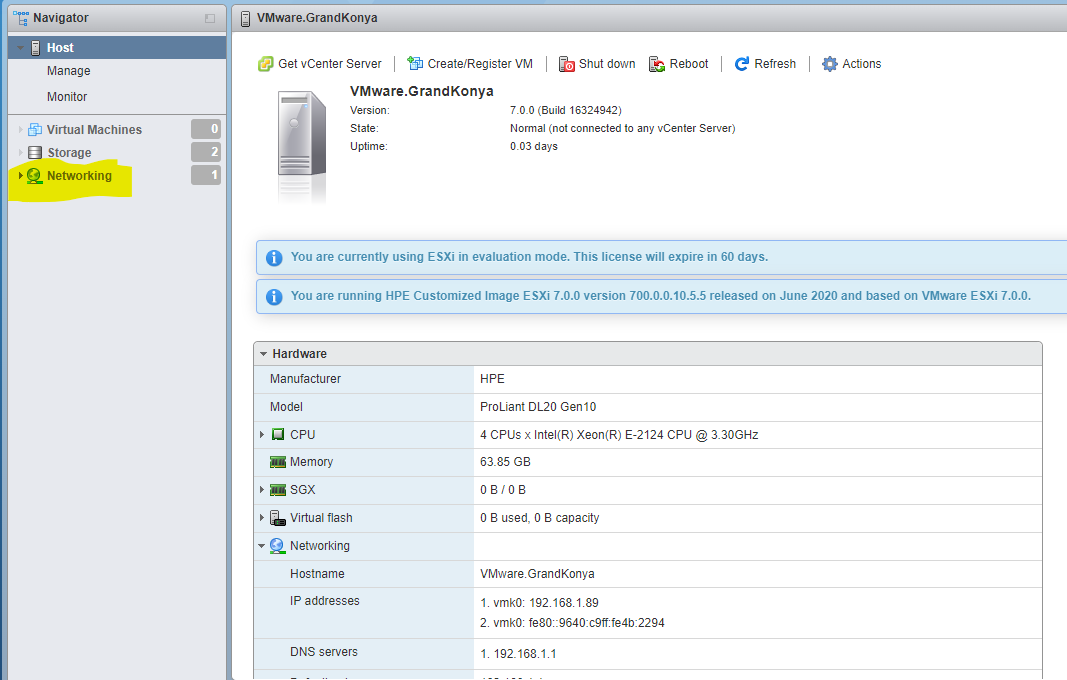
Task: Expand the CPU hardware row
Action: (x=263, y=435)
